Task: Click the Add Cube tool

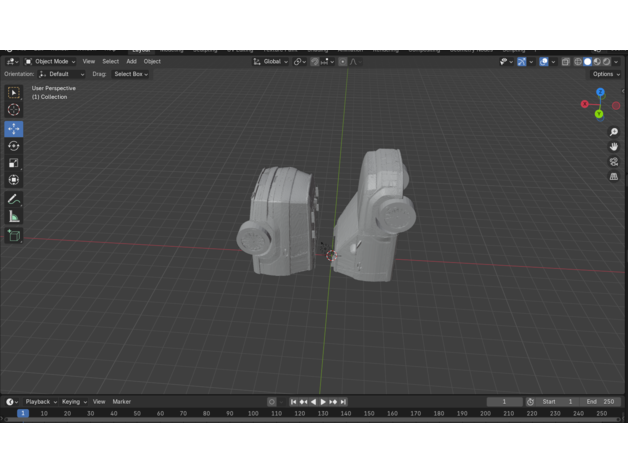Action: coord(14,236)
